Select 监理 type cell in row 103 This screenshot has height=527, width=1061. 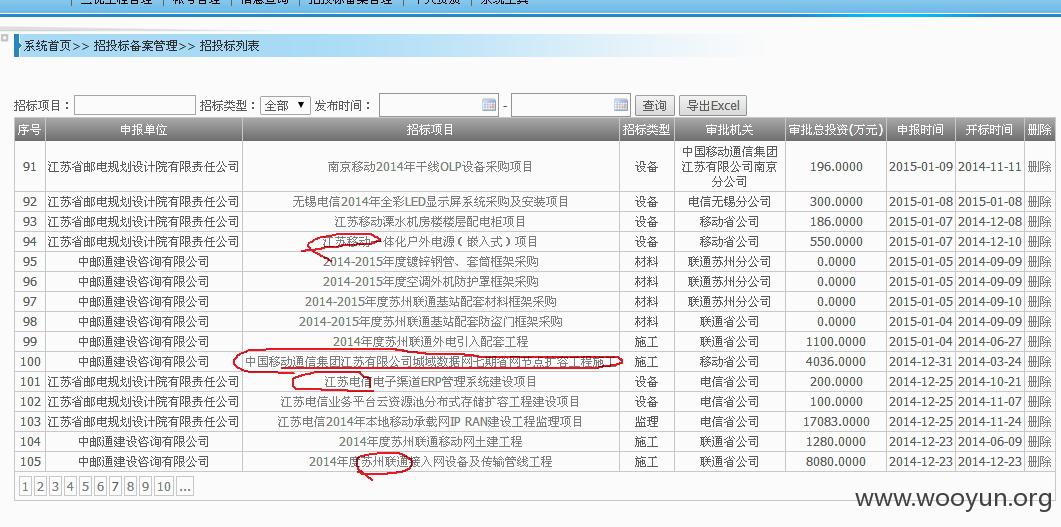click(646, 421)
